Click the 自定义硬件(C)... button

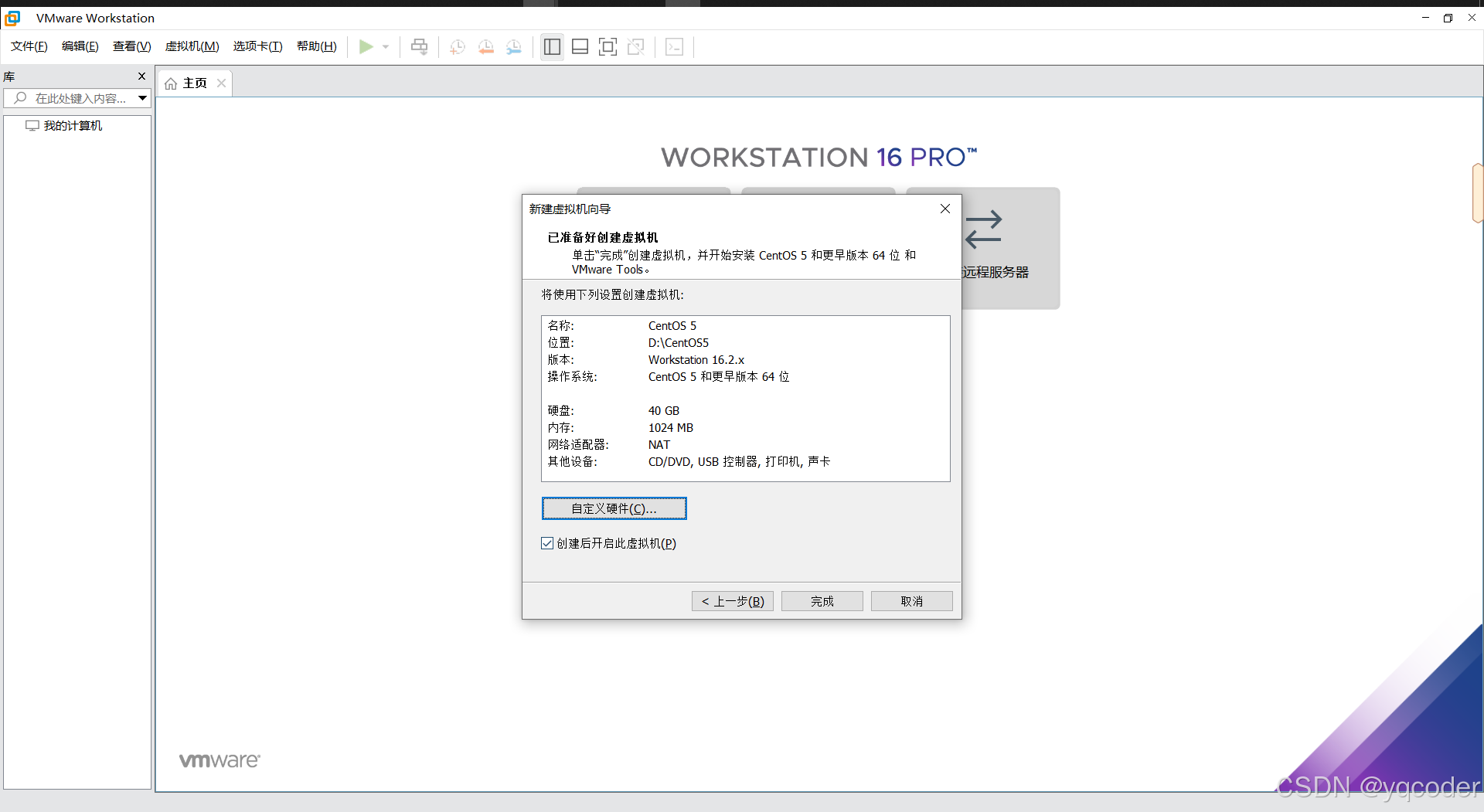(x=614, y=508)
